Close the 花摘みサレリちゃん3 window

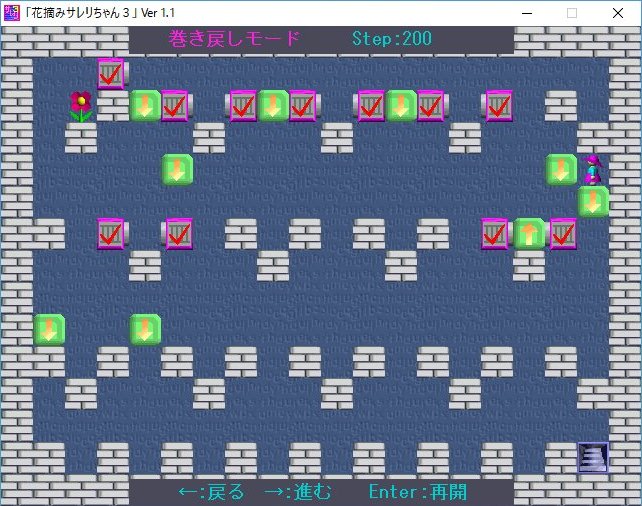pyautogui.click(x=618, y=13)
